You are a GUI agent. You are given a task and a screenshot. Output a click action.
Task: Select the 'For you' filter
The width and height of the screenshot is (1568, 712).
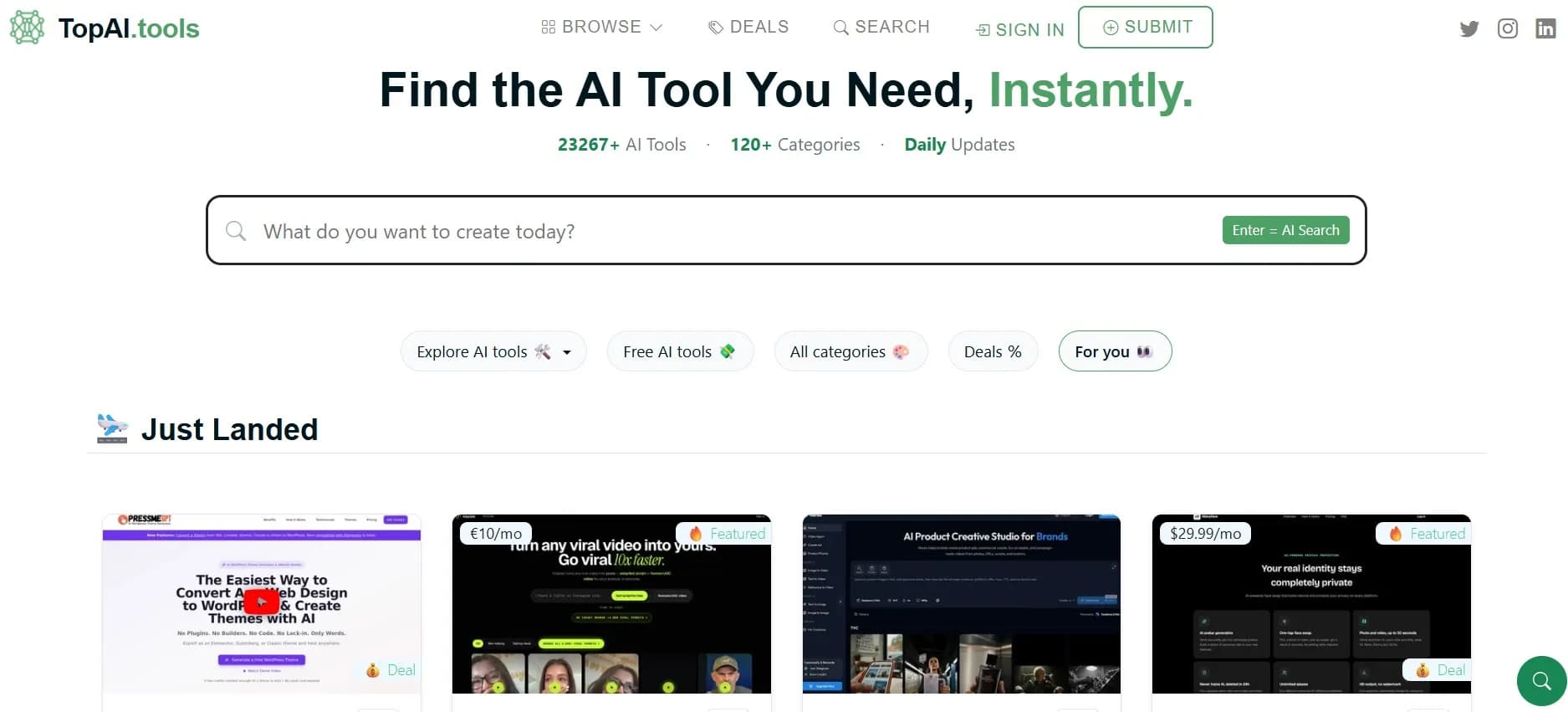tap(1115, 351)
